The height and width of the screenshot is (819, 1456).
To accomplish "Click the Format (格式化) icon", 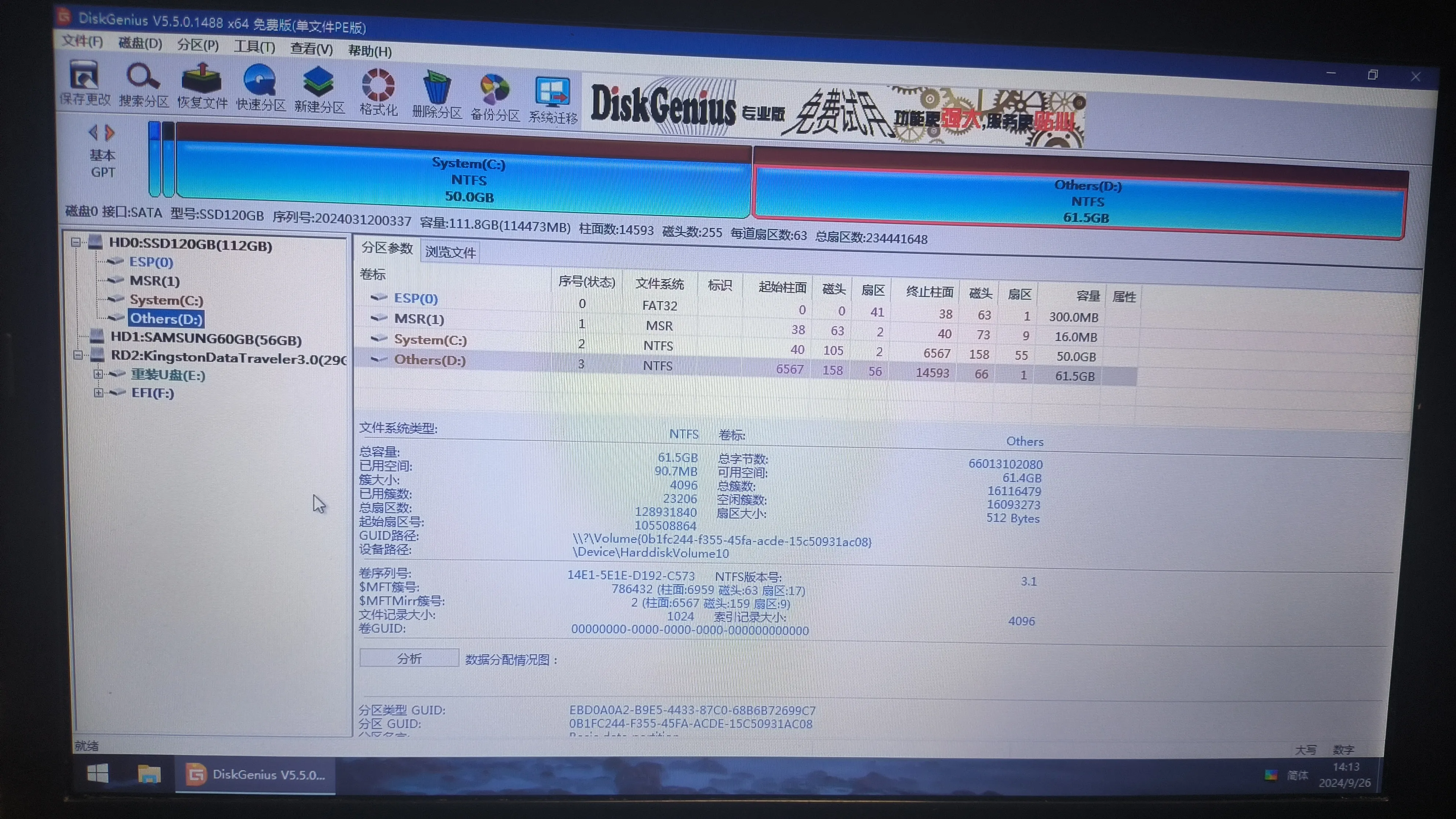I will coord(378,93).
